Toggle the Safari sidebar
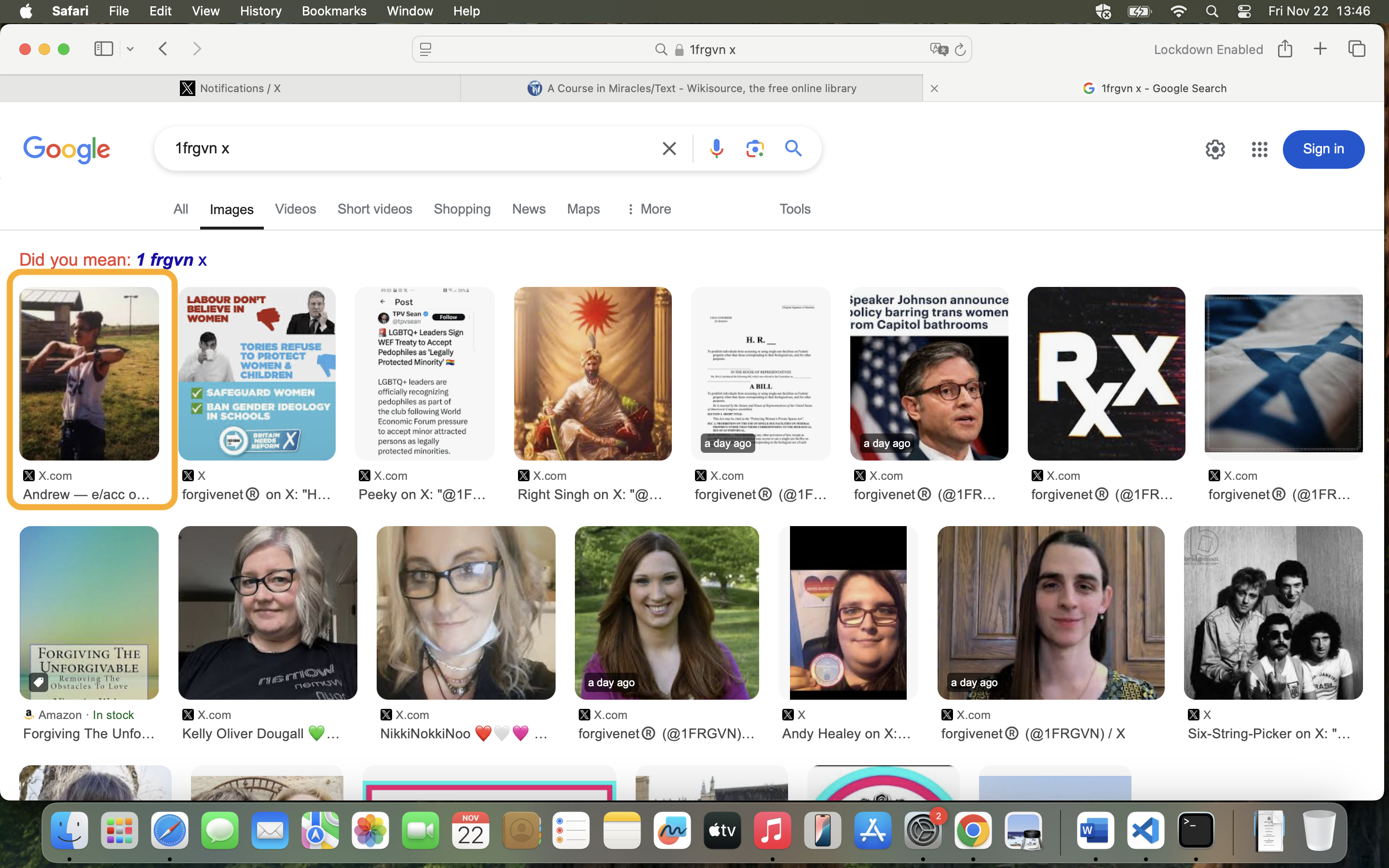 (104, 49)
